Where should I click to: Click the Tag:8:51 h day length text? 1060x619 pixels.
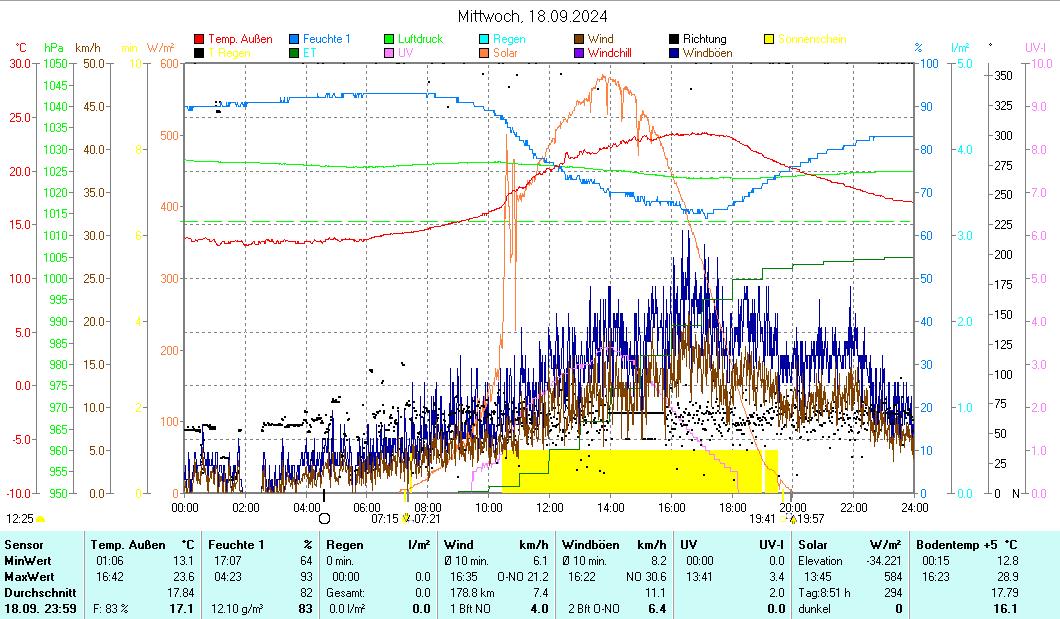tap(824, 593)
